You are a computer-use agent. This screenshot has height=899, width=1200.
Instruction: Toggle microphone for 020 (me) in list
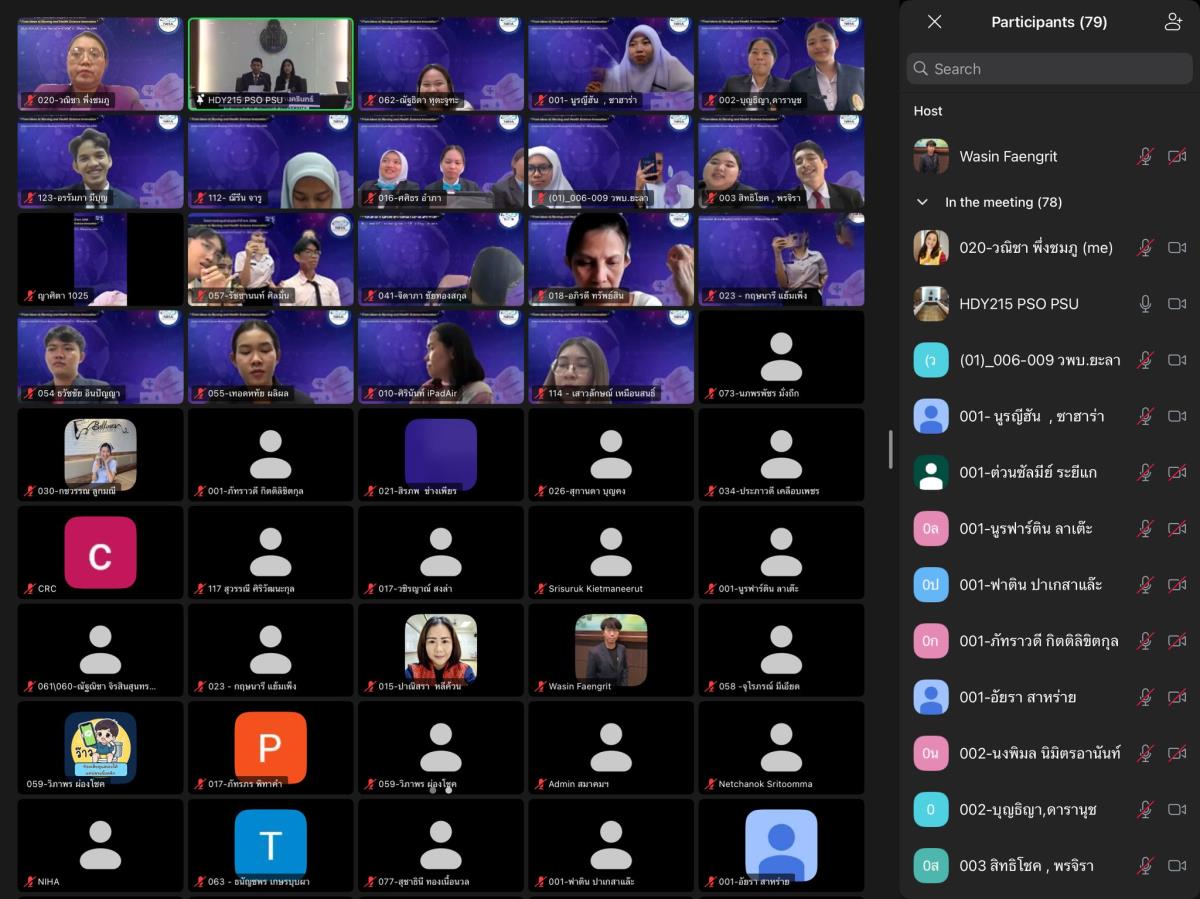[x=1146, y=248]
